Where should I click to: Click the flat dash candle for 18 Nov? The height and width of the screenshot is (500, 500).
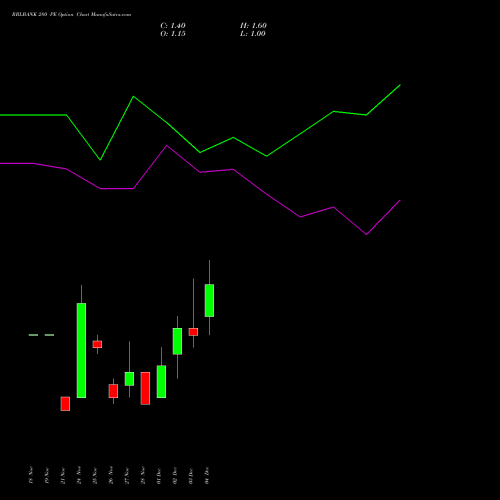33,335
